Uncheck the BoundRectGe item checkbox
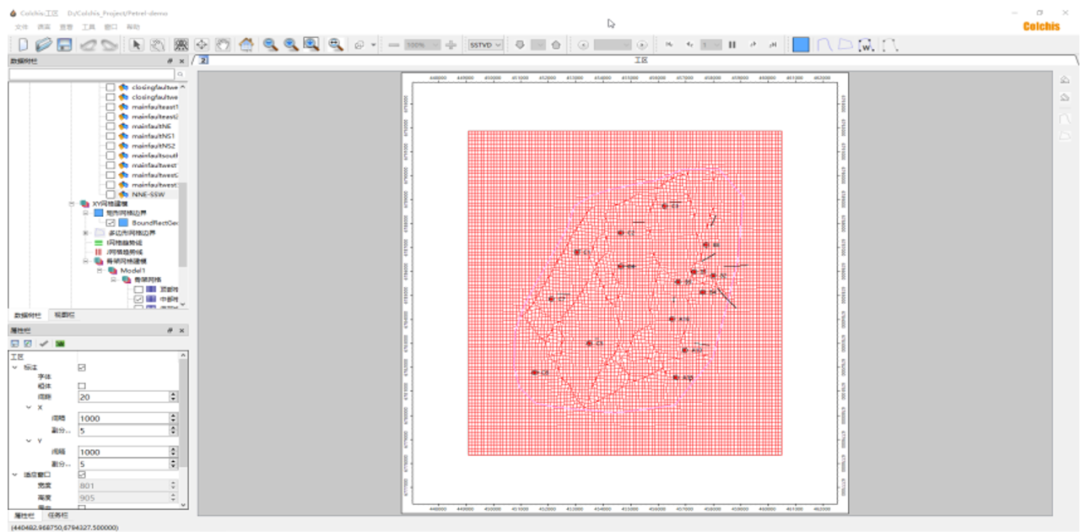The height and width of the screenshot is (532, 1080). (x=110, y=223)
